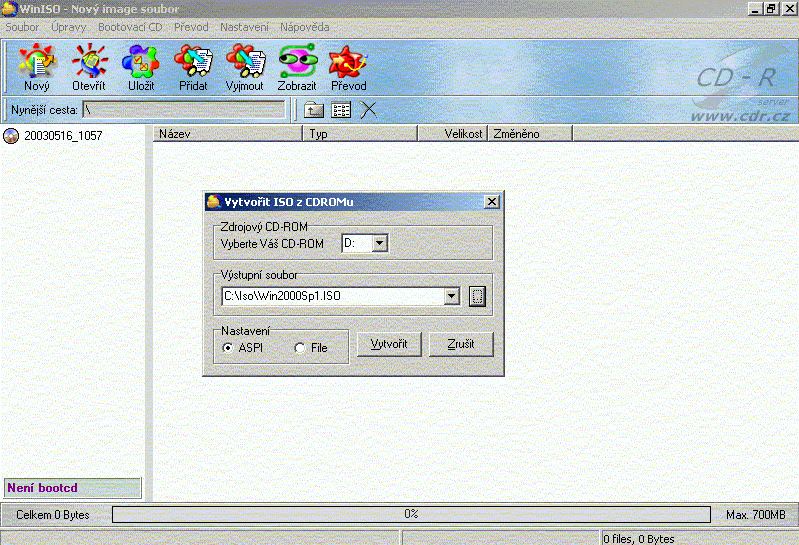The image size is (799, 545).
Task: Click the Zrušit button
Action: coord(461,344)
